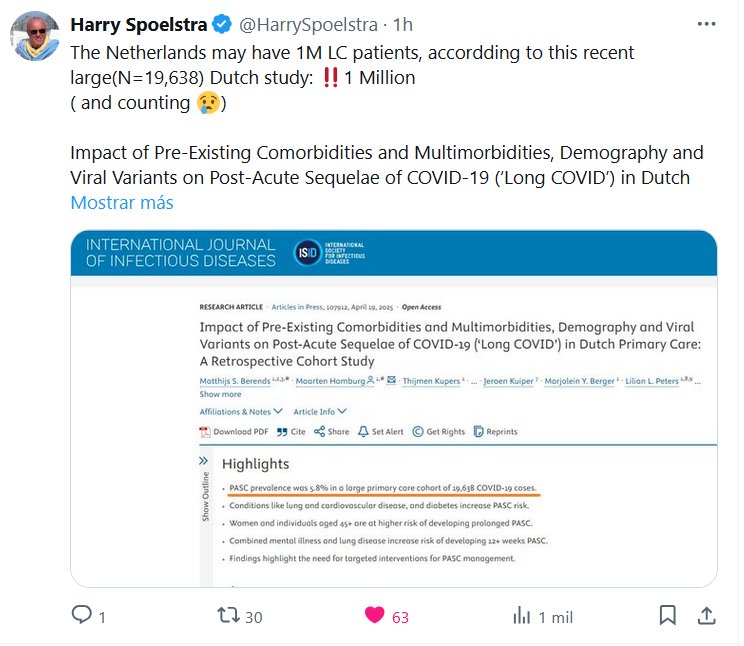Click the blue verified badge

click(x=224, y=24)
